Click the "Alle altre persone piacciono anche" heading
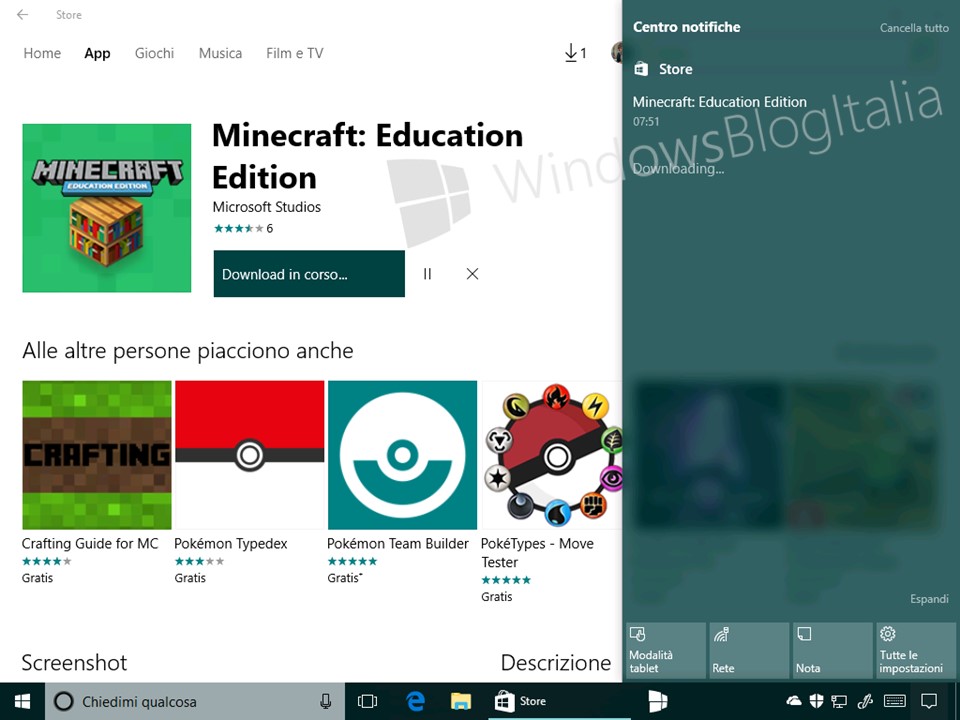 188,351
